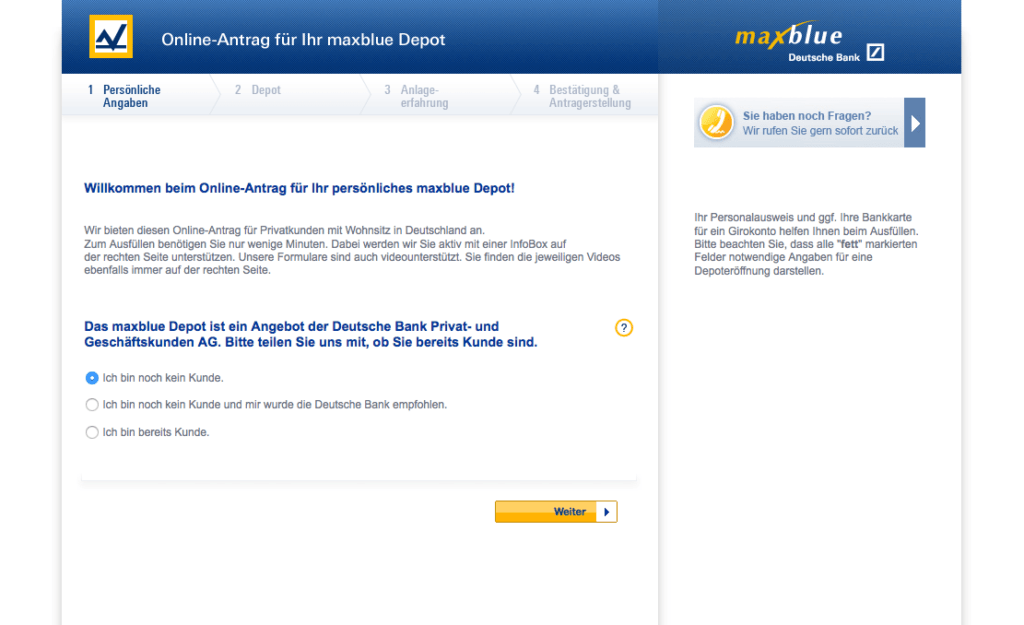The image size is (1024, 625).
Task: Click the Weiter button
Action: (556, 511)
